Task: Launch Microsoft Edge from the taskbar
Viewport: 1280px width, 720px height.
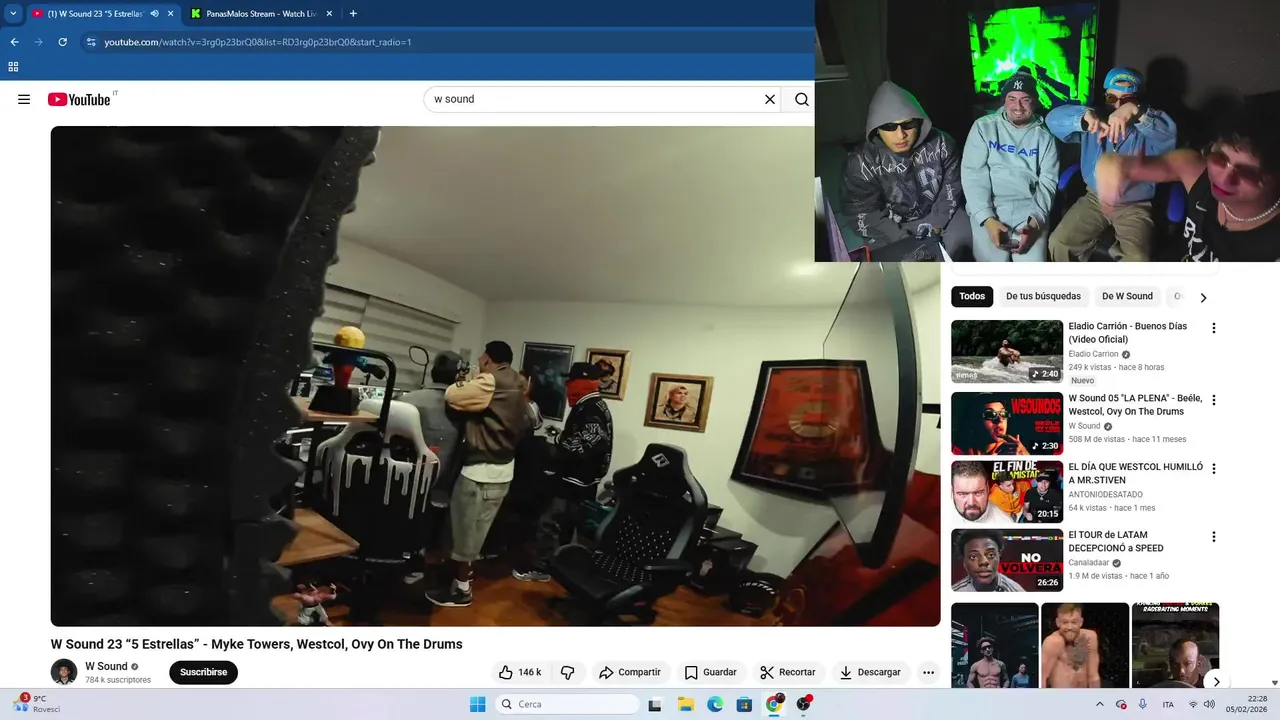Action: coord(715,704)
